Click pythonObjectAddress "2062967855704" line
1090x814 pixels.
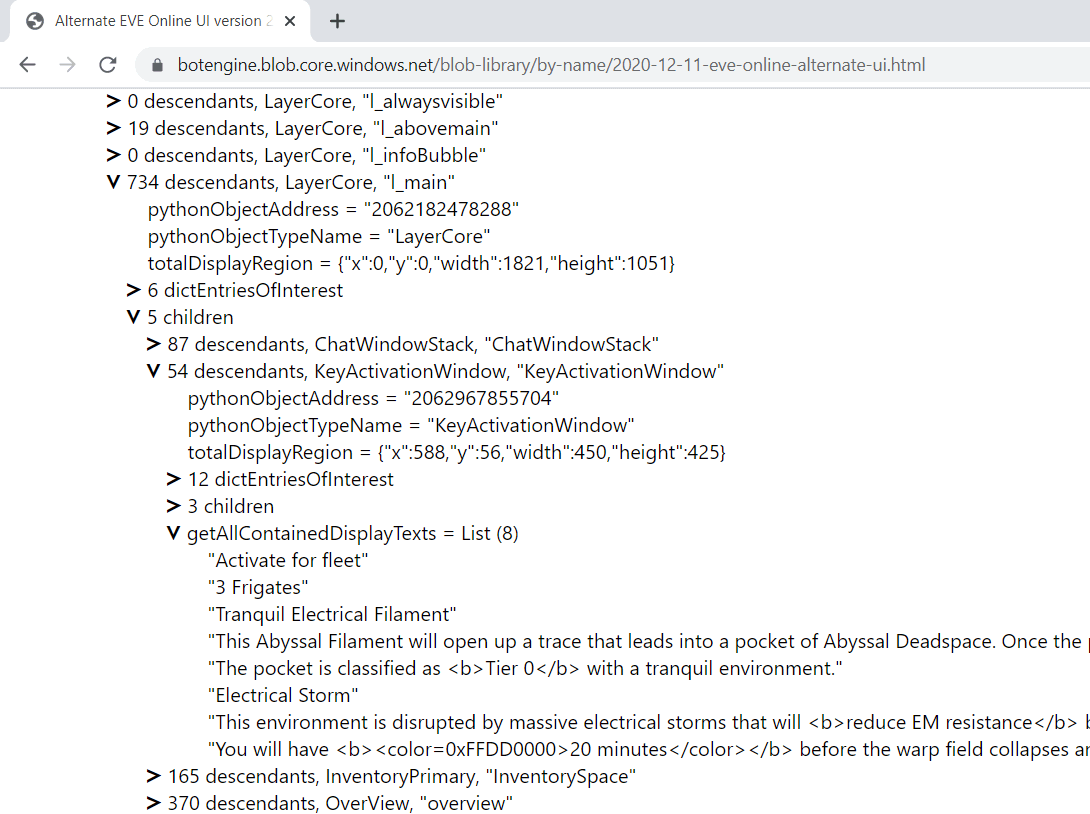[x=373, y=399]
